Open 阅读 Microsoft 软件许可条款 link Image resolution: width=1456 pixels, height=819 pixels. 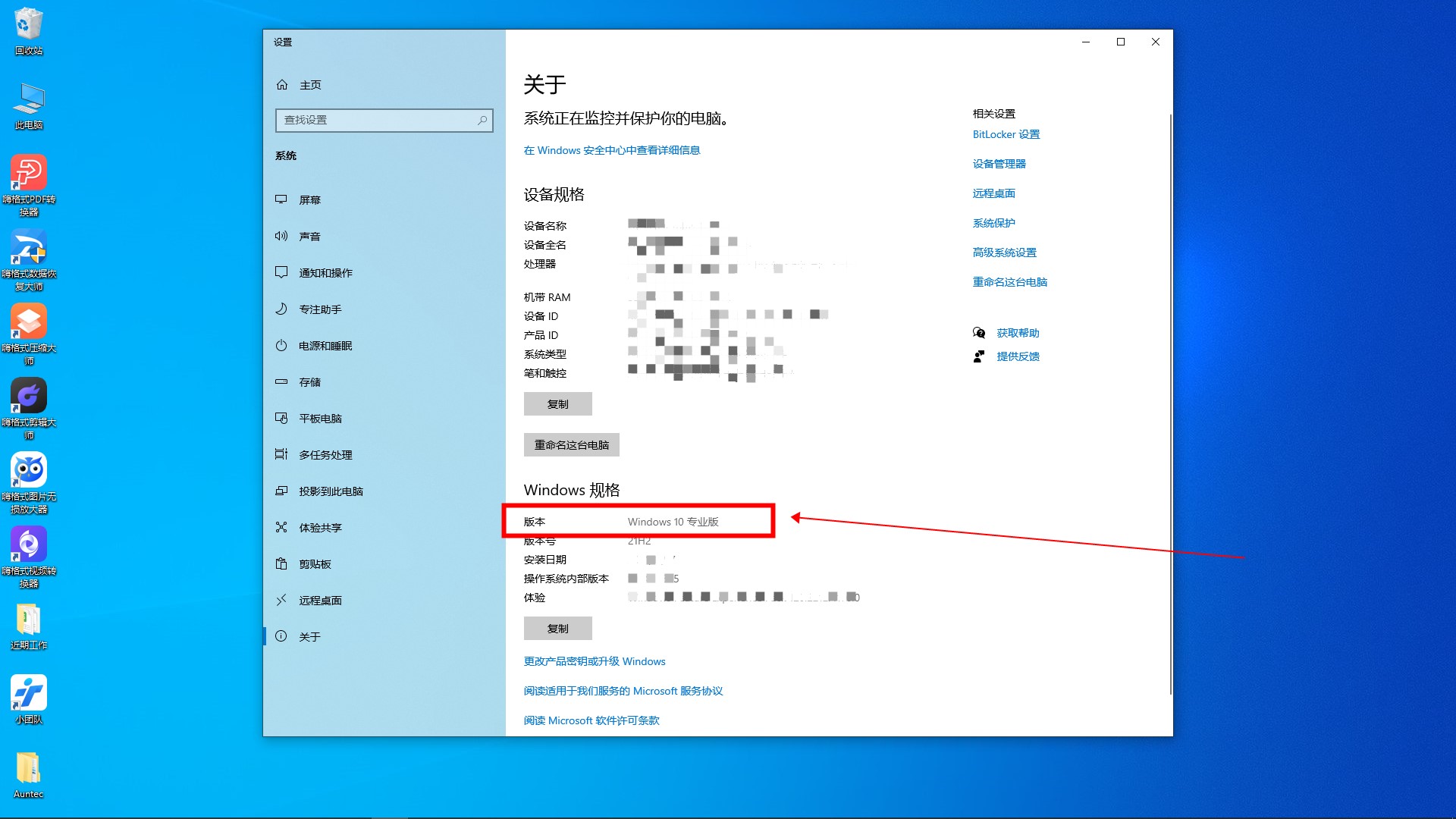[591, 720]
